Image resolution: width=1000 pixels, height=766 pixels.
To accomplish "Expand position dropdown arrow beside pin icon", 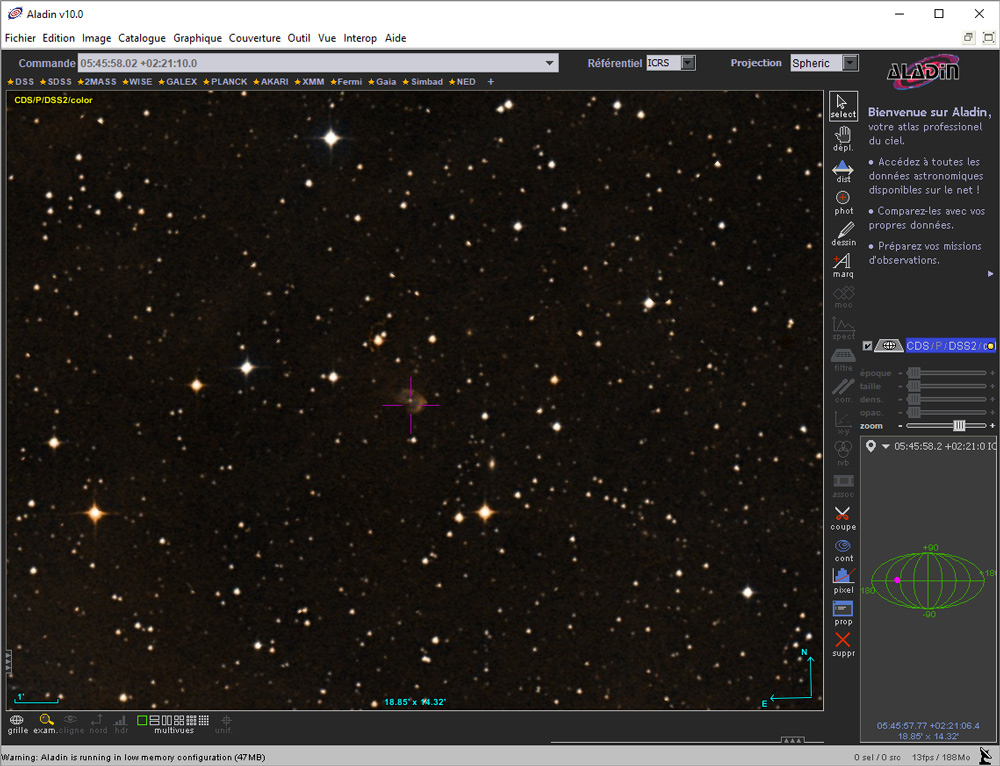I will 886,446.
